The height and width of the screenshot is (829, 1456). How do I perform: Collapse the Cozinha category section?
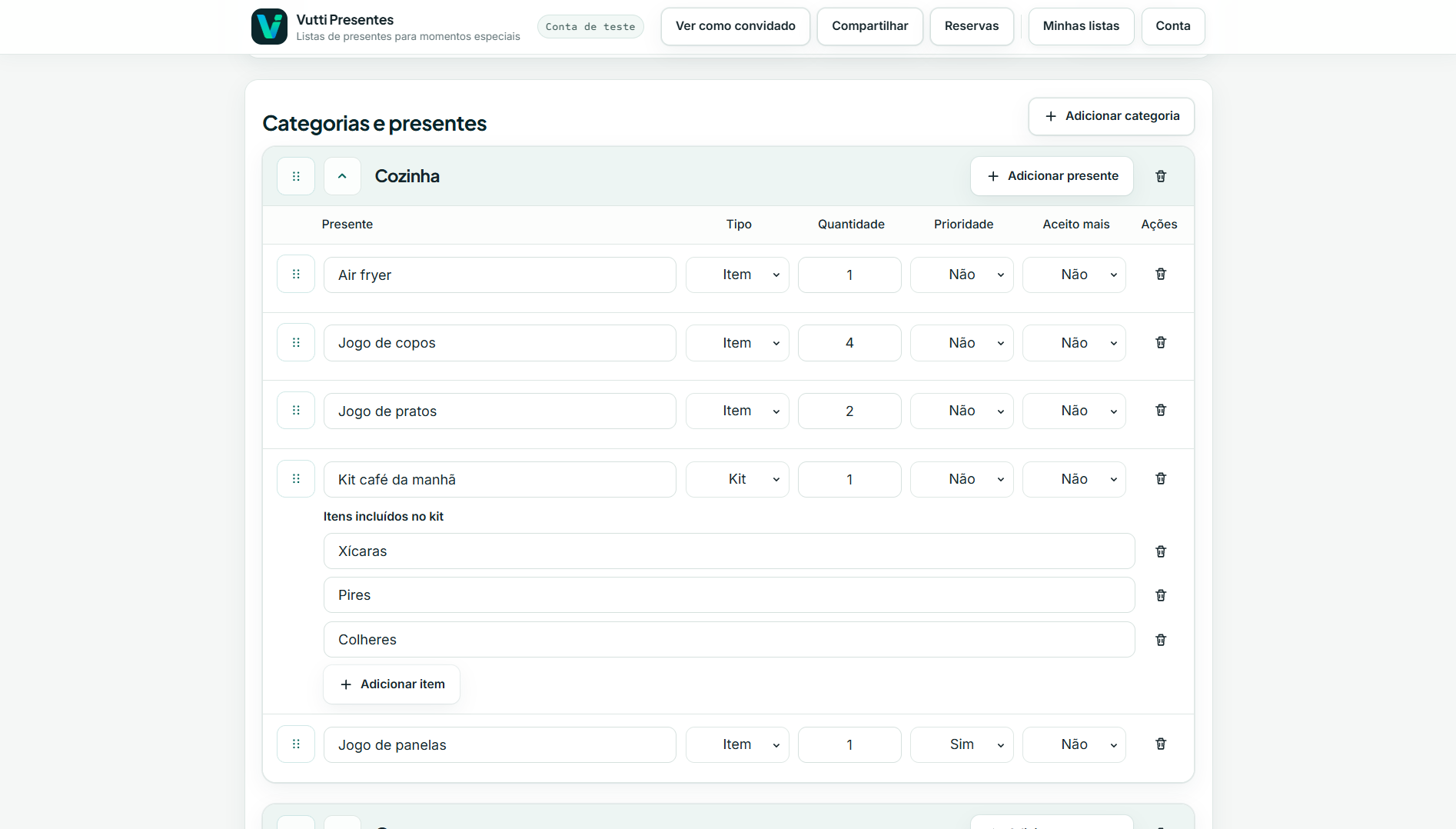point(342,176)
